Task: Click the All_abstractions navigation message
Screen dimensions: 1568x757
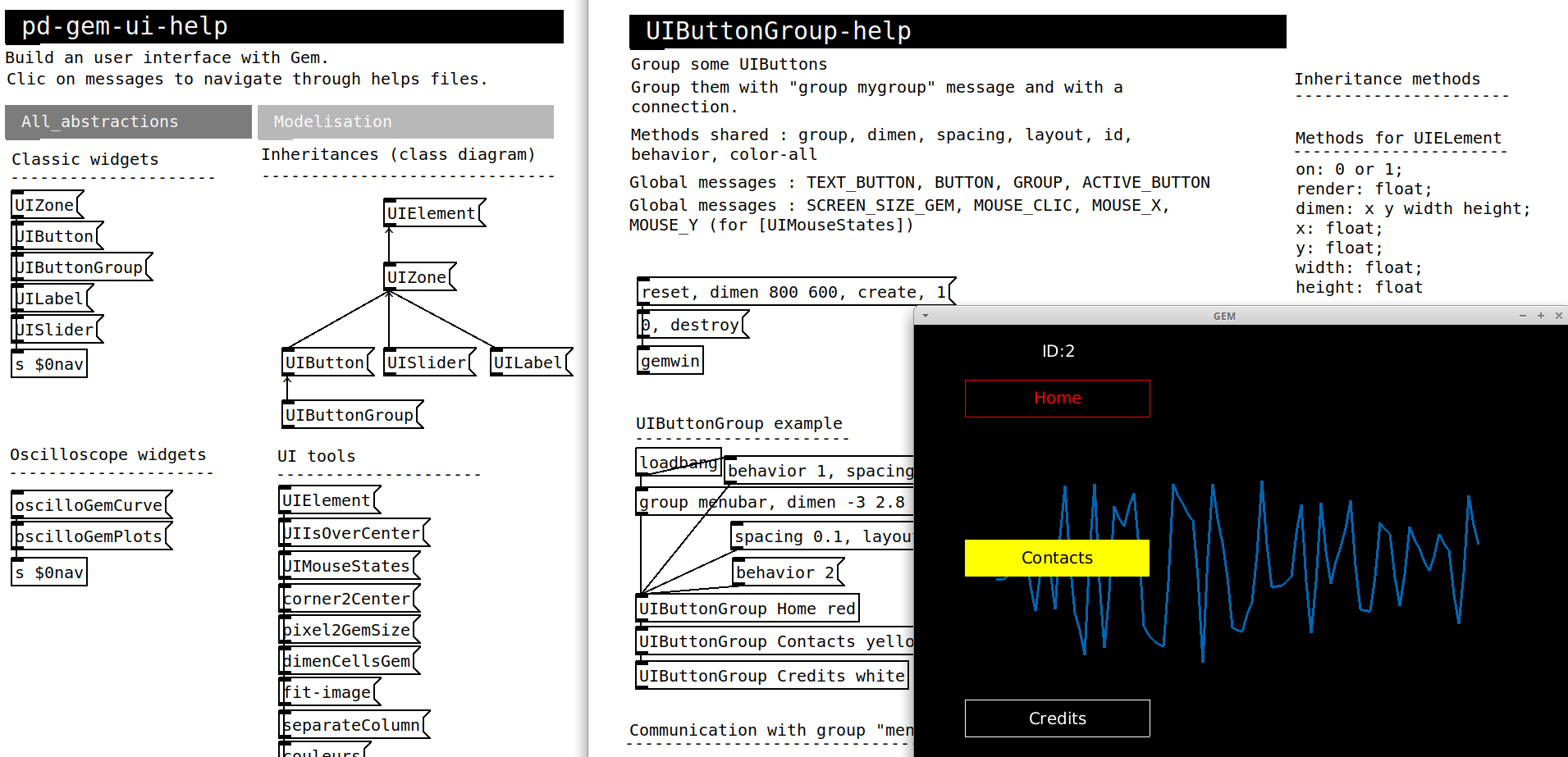Action: [128, 122]
